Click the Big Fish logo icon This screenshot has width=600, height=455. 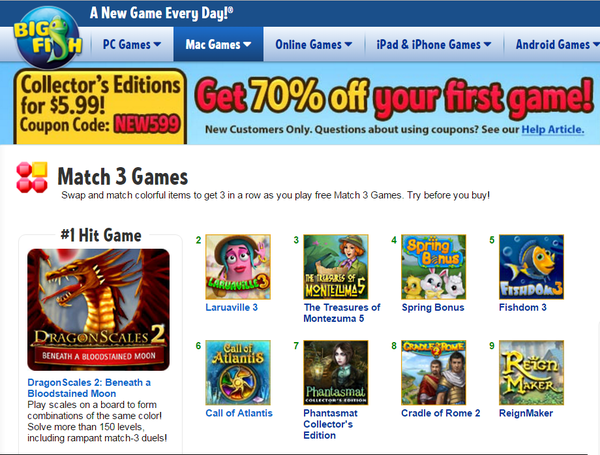tap(48, 38)
